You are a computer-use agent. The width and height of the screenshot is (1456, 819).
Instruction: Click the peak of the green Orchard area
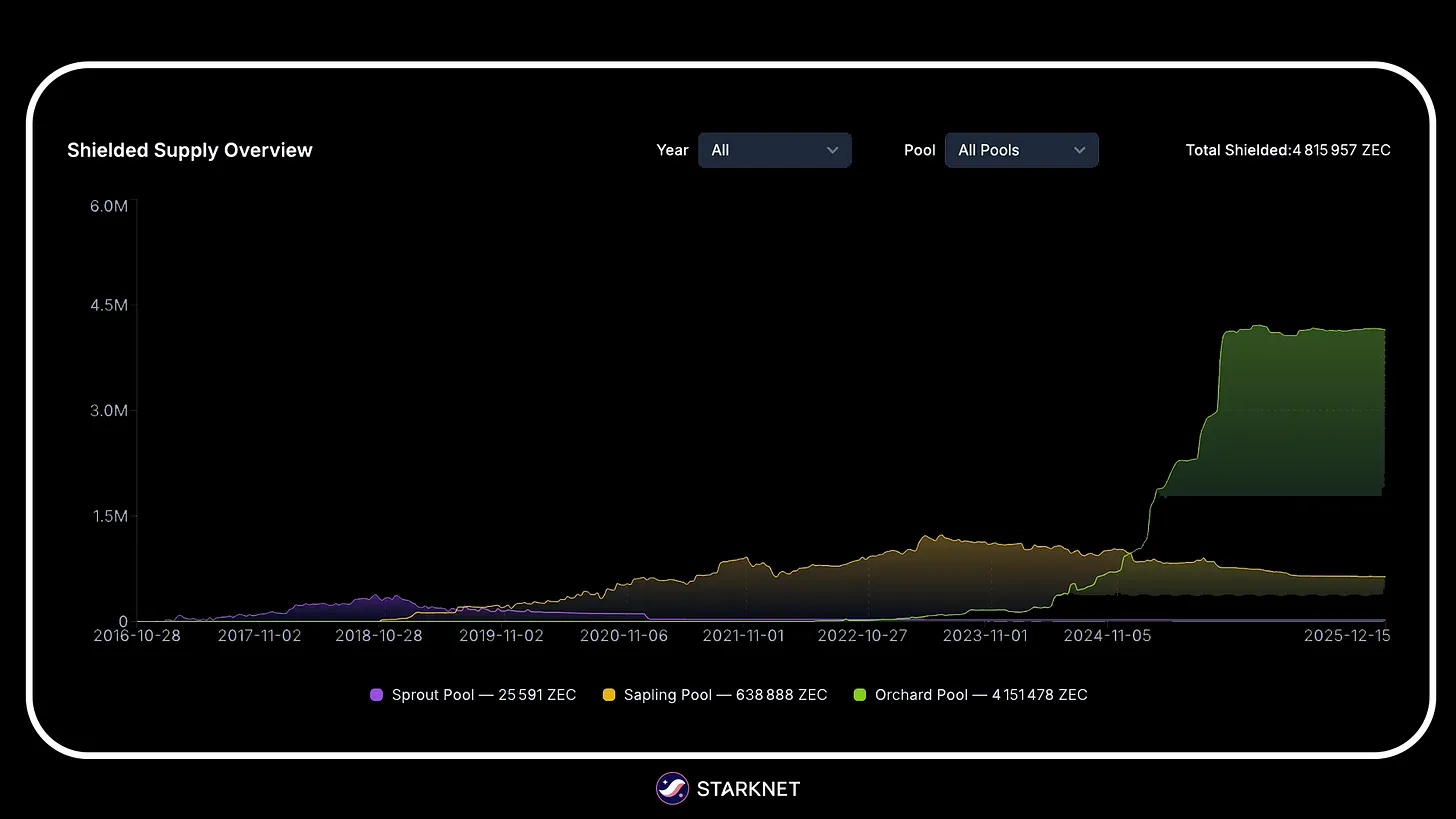(1260, 327)
